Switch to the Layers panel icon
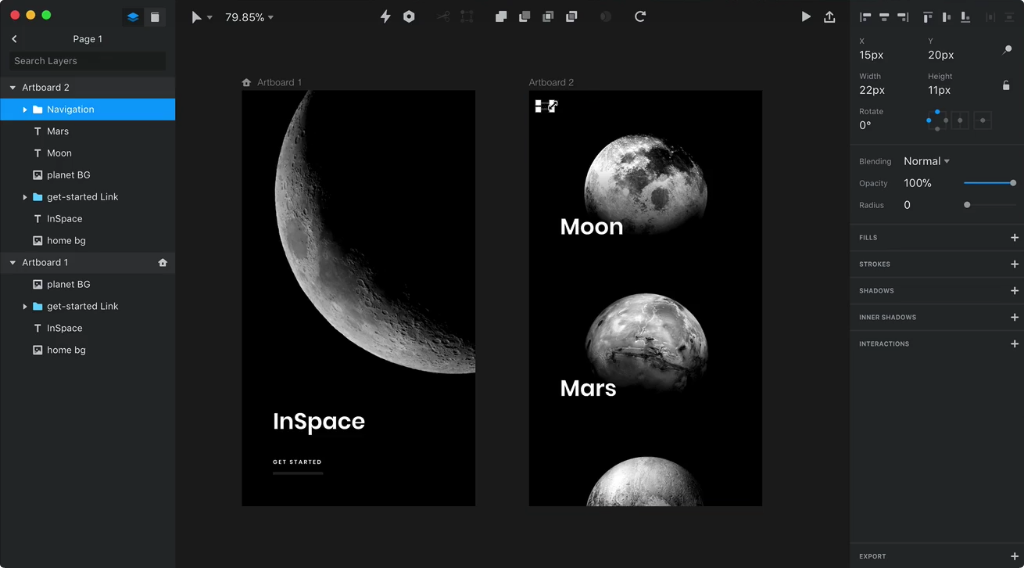 [133, 17]
